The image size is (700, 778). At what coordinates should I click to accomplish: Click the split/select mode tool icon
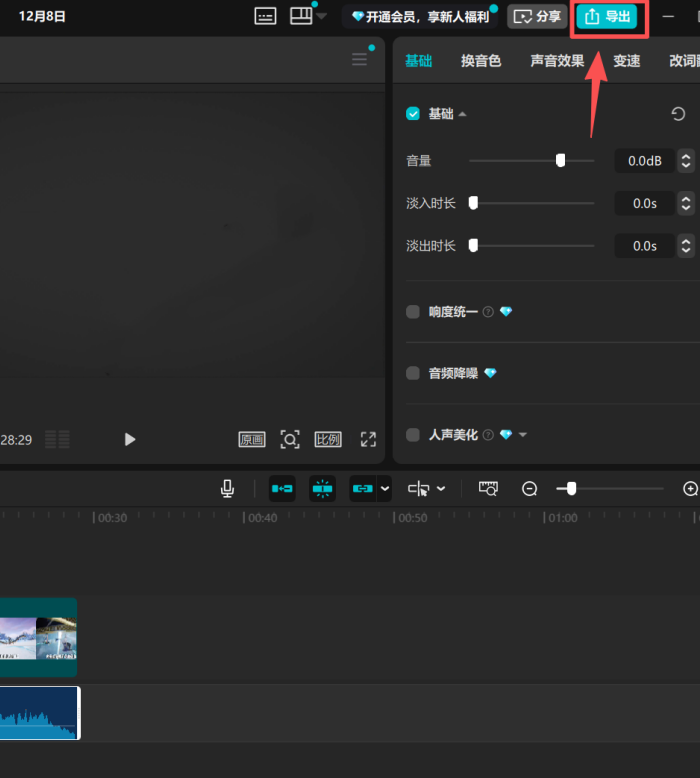(419, 489)
